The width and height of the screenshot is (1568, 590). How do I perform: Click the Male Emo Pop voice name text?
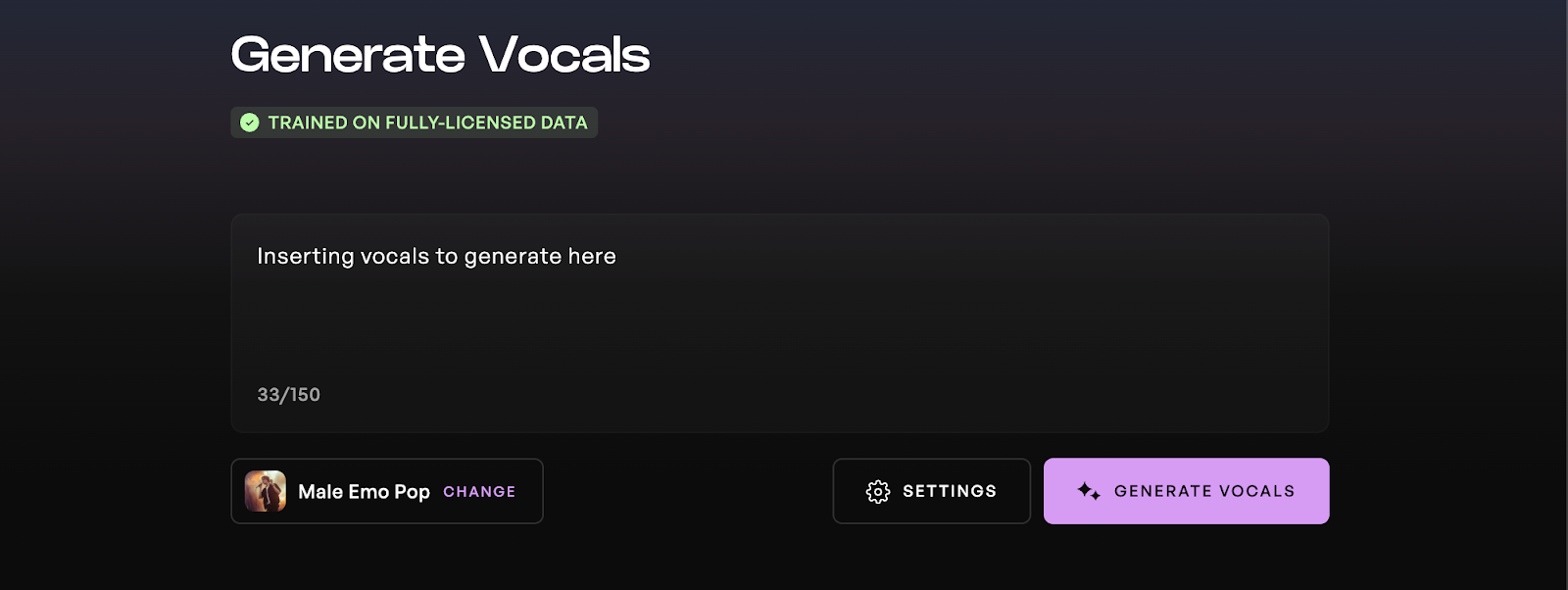coord(363,491)
